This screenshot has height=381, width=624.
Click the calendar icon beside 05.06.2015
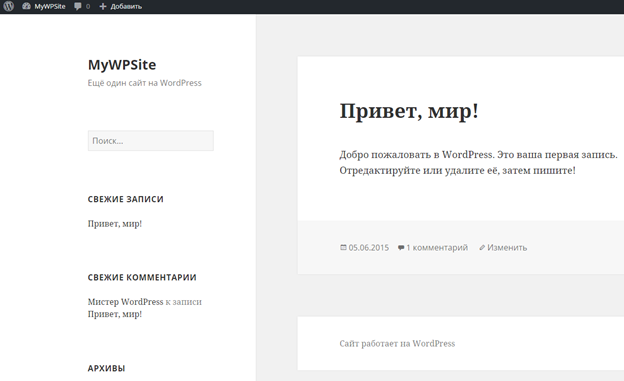pos(343,247)
